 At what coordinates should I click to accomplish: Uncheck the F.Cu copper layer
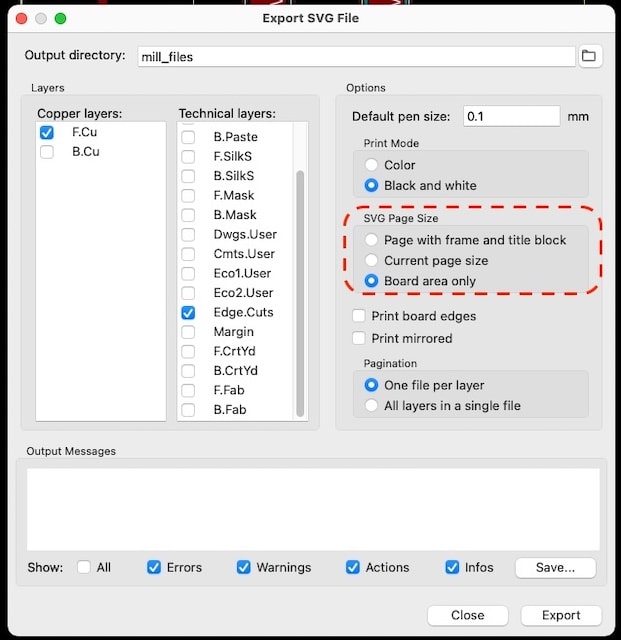47,132
